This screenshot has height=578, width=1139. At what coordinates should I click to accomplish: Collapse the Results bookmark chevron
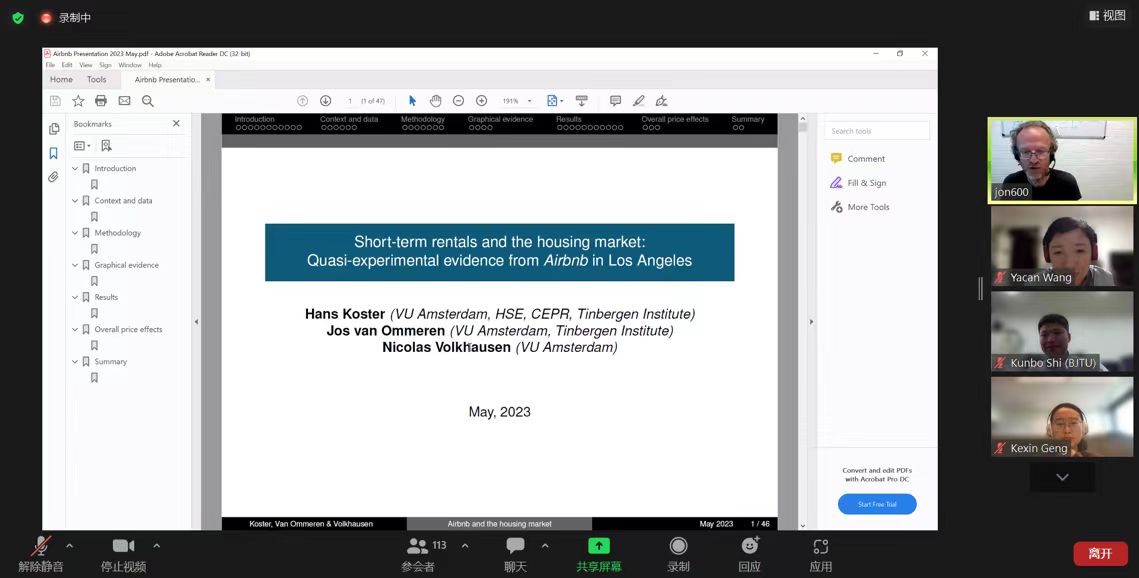[x=75, y=297]
